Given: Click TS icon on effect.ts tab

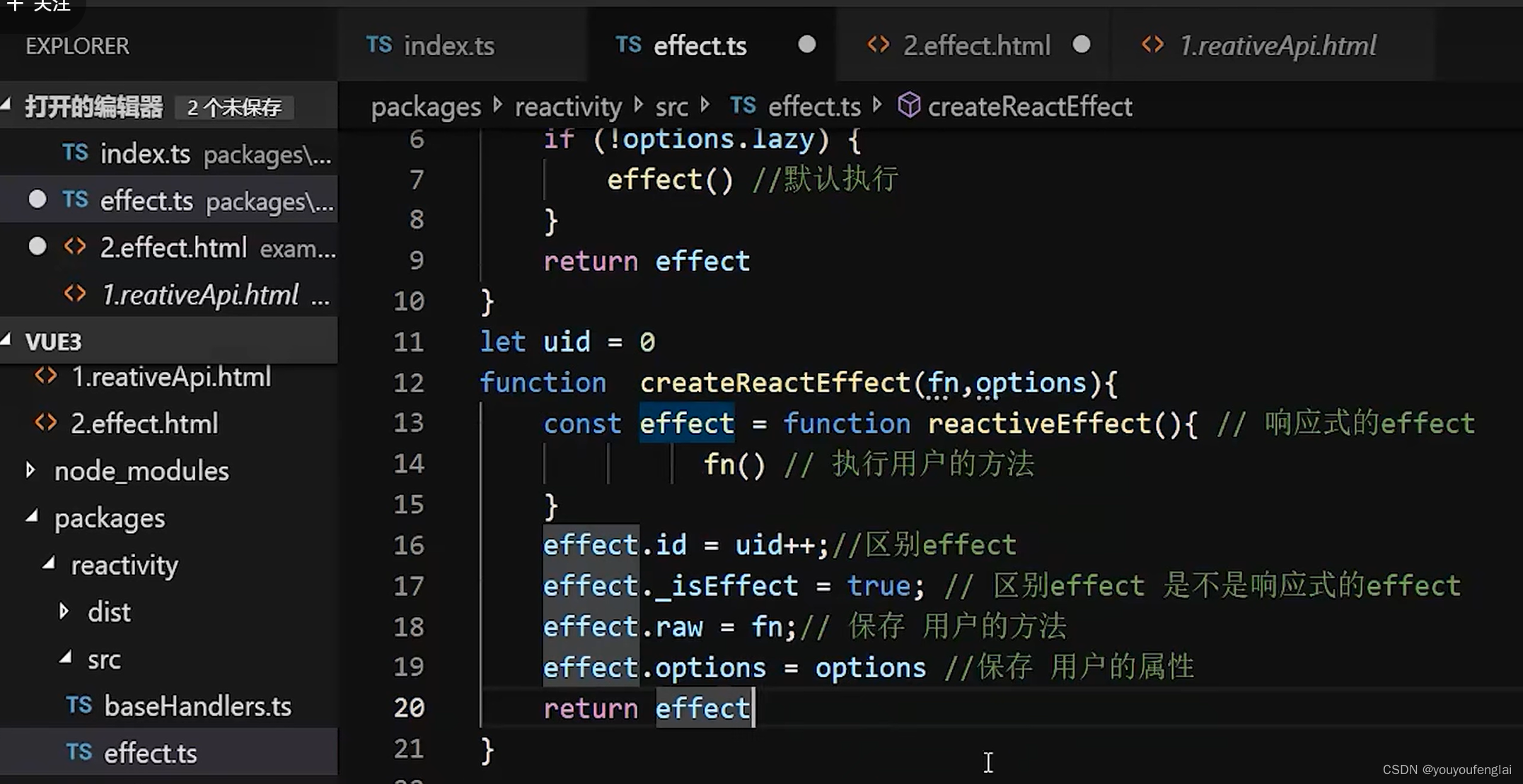Looking at the screenshot, I should click(x=628, y=45).
